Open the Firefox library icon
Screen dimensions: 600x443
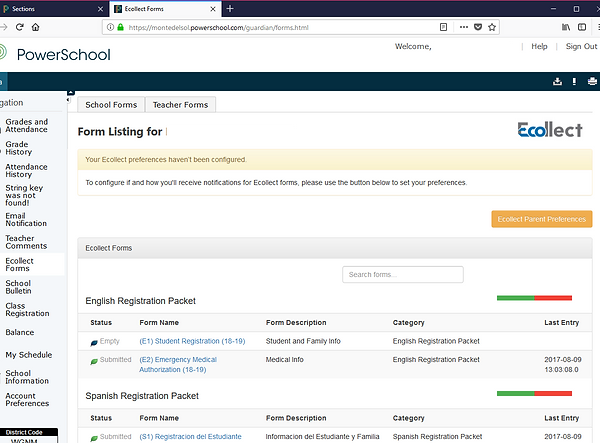(566, 27)
